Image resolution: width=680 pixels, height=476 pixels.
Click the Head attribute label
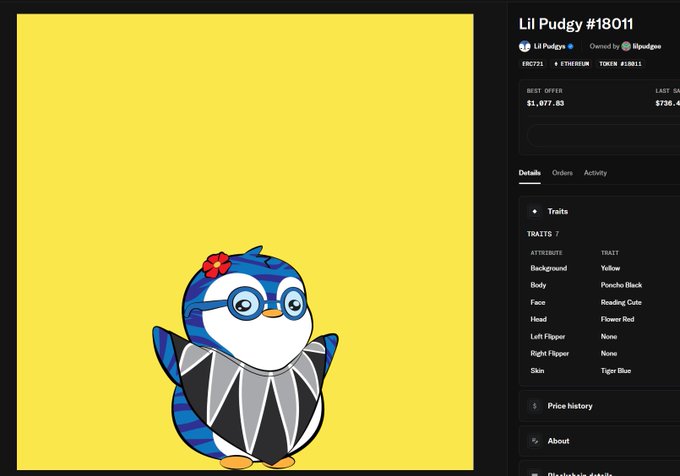(x=538, y=320)
